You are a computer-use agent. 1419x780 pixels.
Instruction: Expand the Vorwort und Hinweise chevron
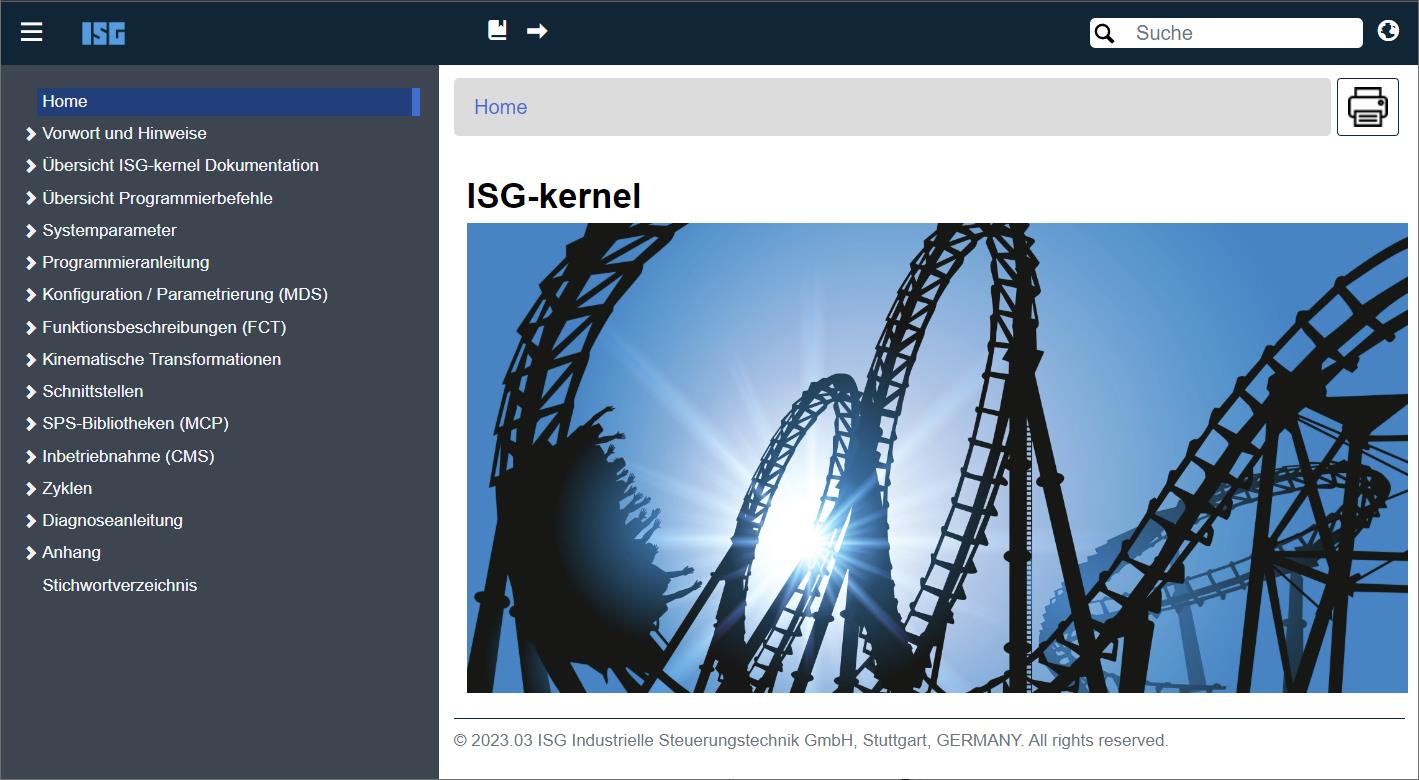pos(31,134)
